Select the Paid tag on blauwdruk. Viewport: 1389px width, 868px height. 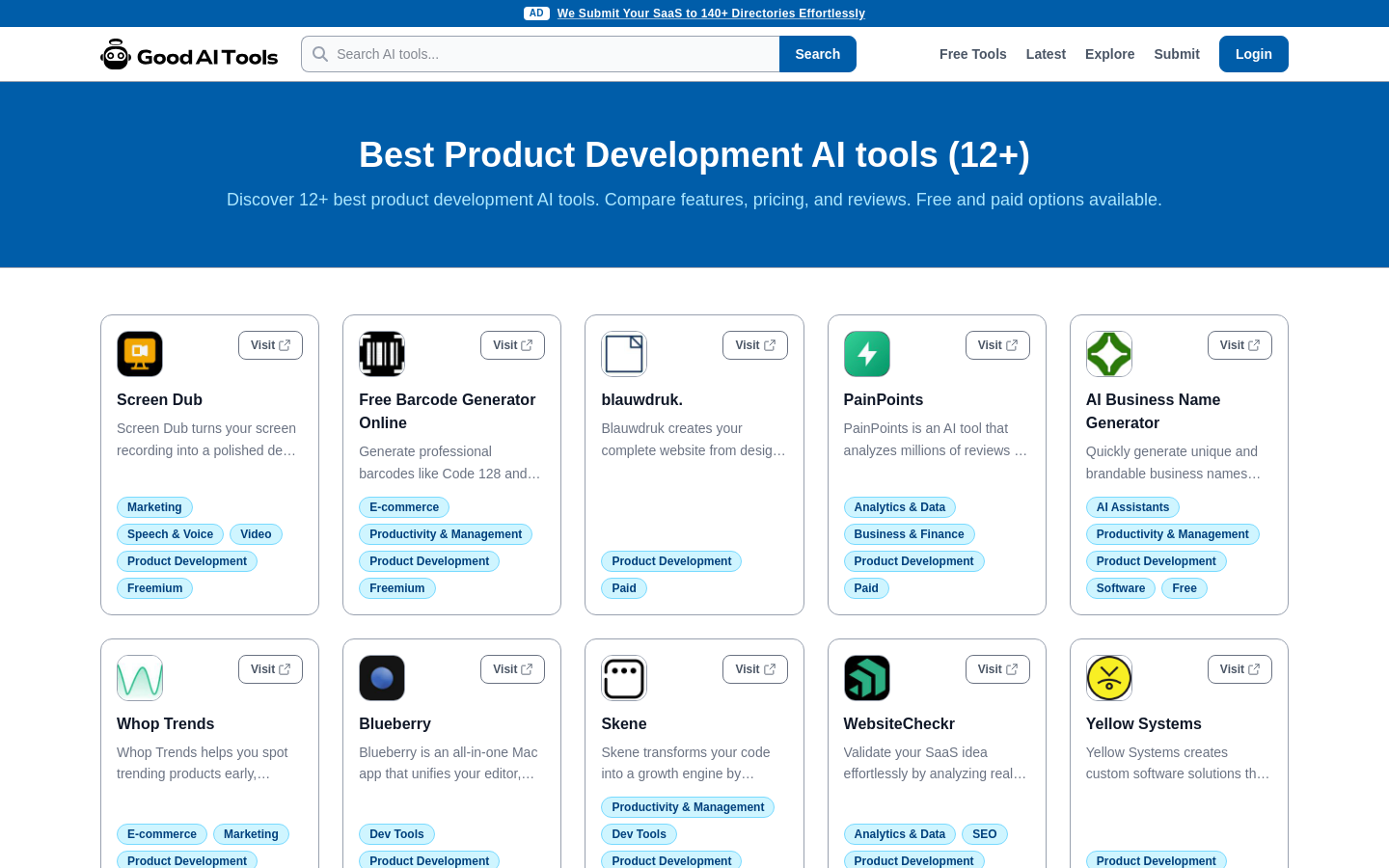tap(624, 588)
